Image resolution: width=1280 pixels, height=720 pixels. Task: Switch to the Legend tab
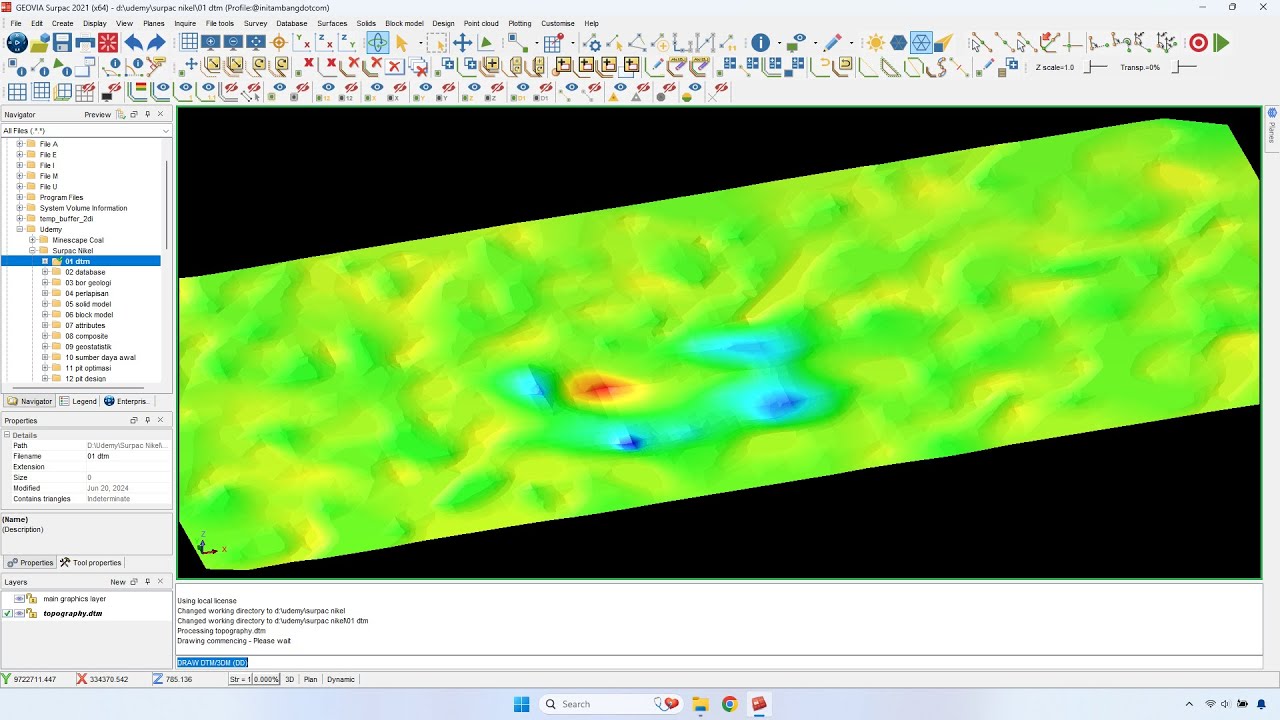[78, 401]
